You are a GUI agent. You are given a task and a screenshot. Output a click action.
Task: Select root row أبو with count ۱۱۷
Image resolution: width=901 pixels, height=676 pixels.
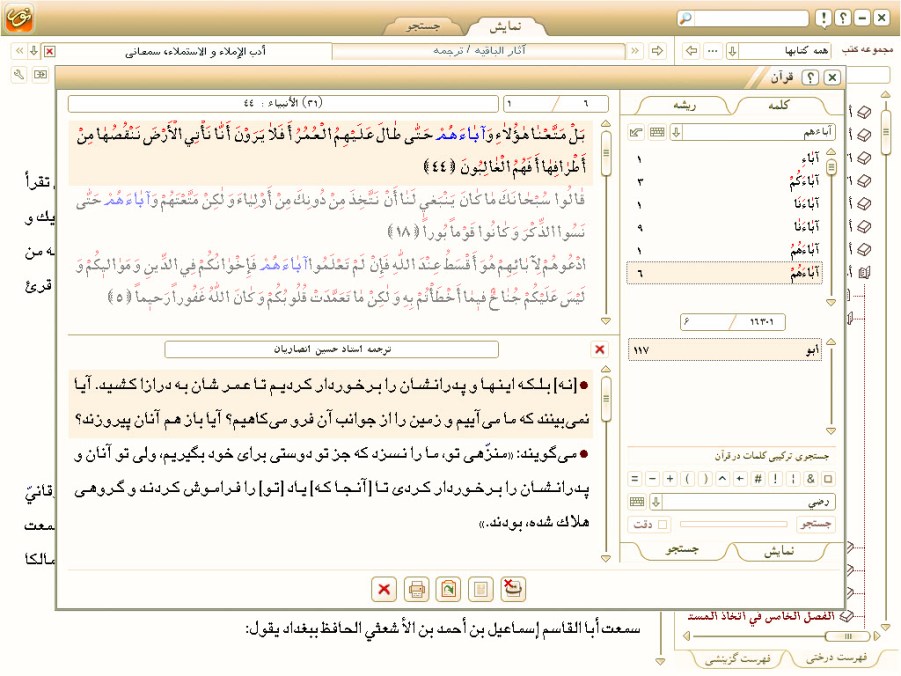pyautogui.click(x=725, y=350)
